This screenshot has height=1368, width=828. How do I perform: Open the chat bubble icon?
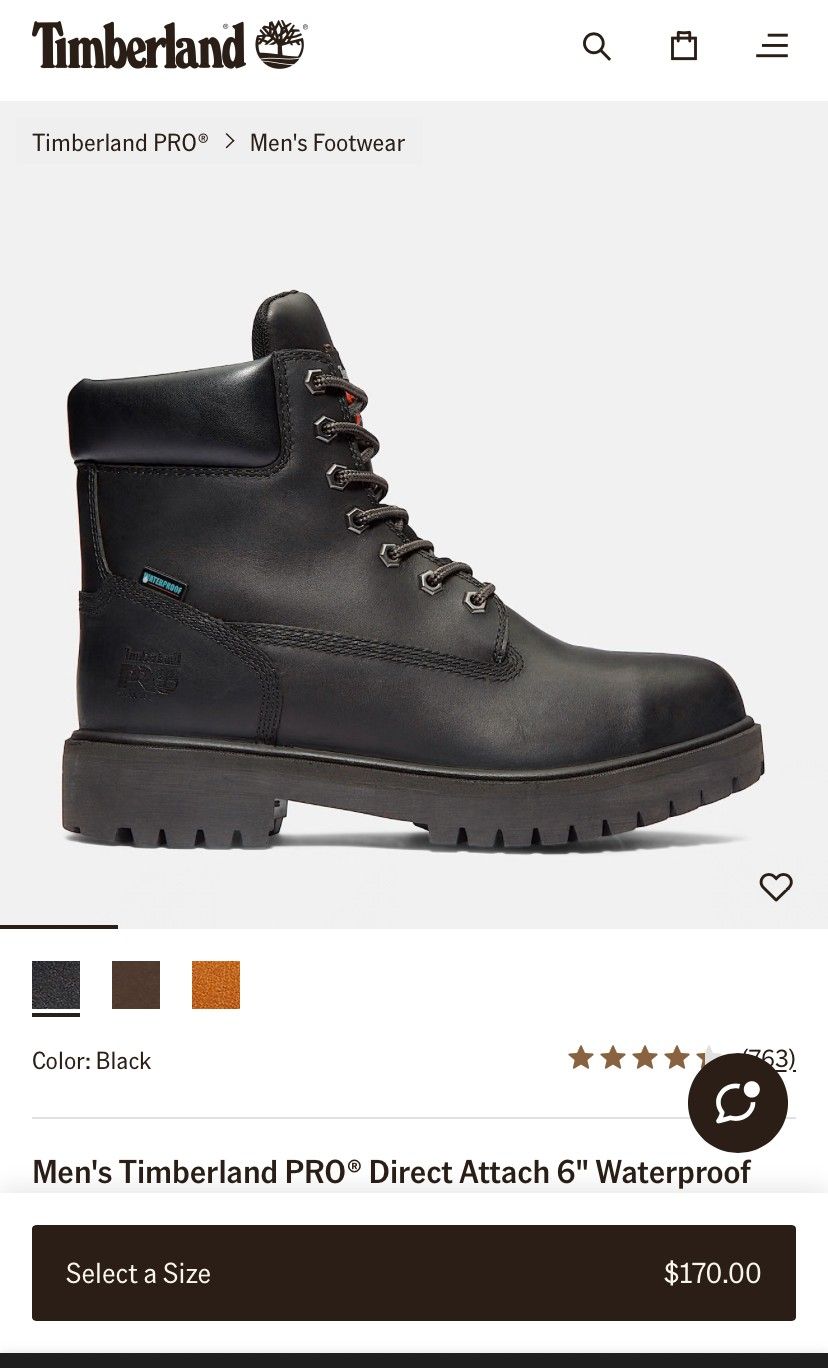738,1103
